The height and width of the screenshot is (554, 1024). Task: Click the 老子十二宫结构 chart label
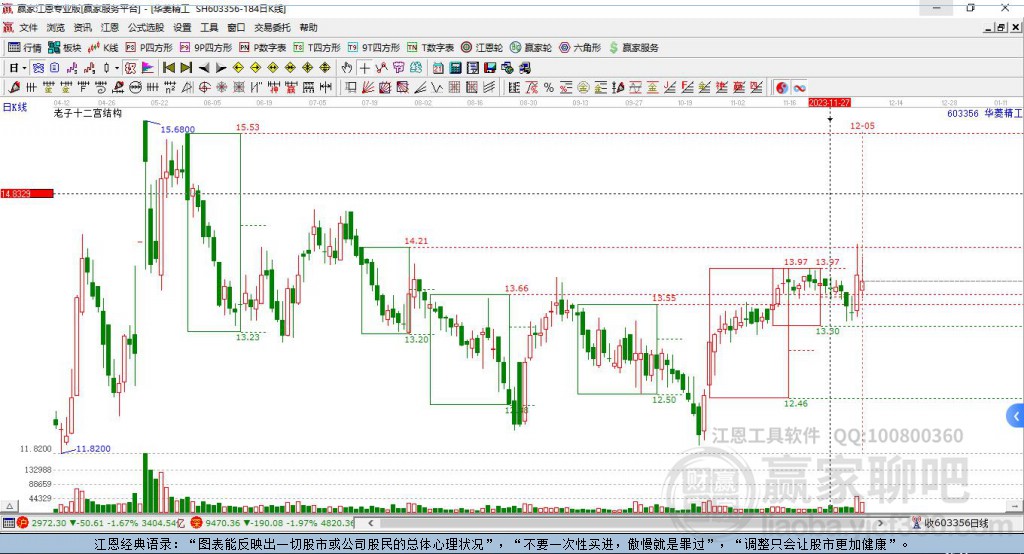pyautogui.click(x=88, y=113)
